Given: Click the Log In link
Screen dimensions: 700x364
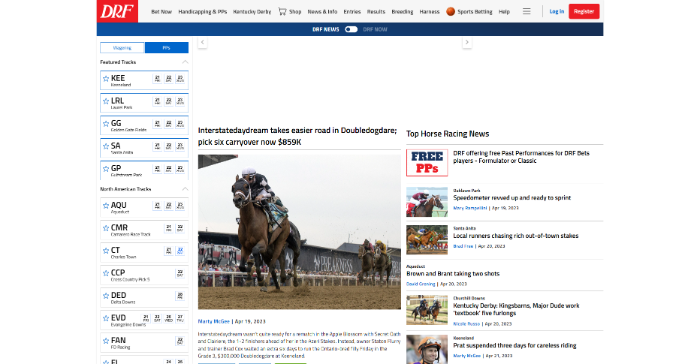Looking at the screenshot, I should [x=557, y=12].
